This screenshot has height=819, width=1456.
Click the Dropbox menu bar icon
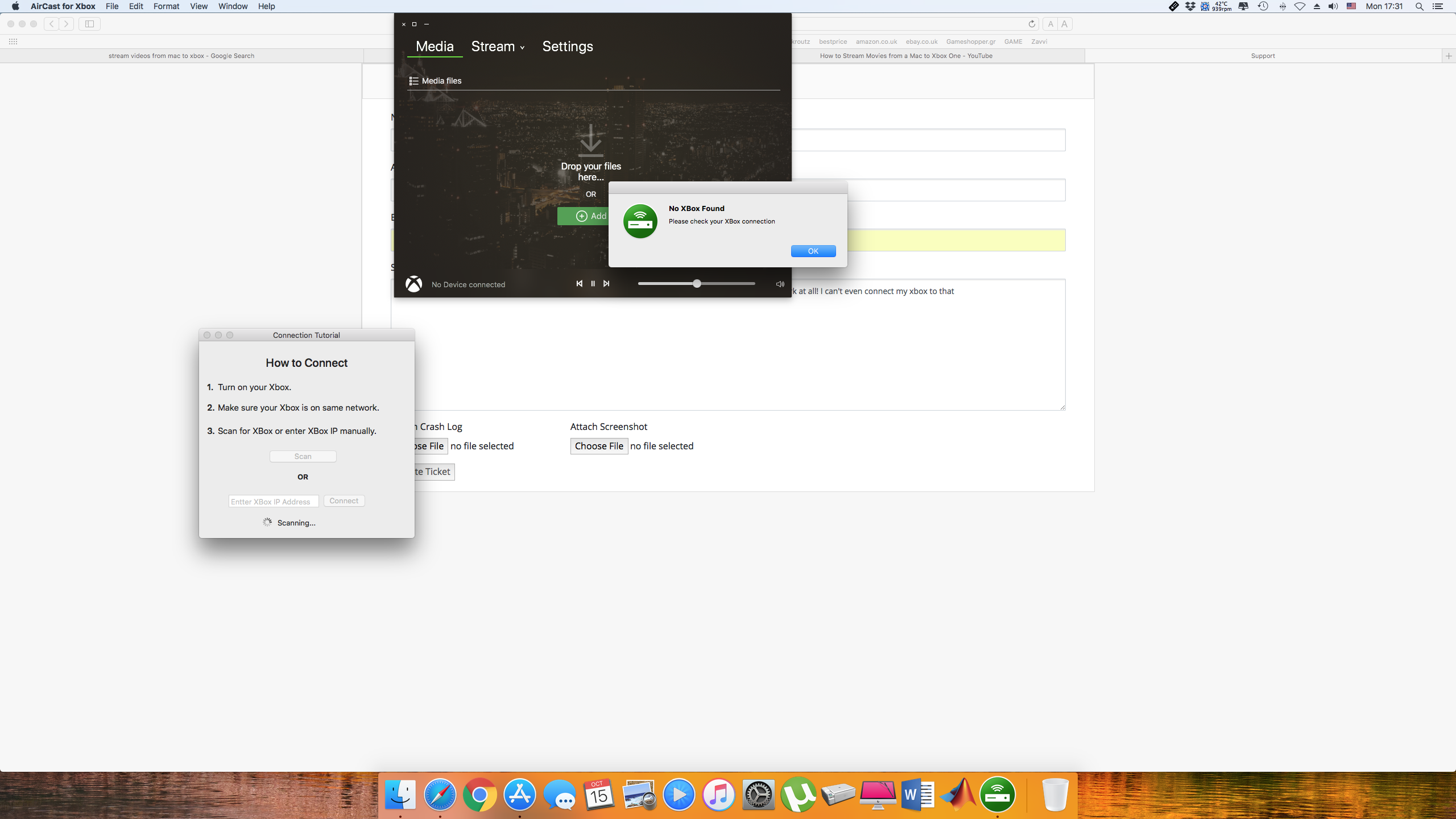coord(1190,6)
